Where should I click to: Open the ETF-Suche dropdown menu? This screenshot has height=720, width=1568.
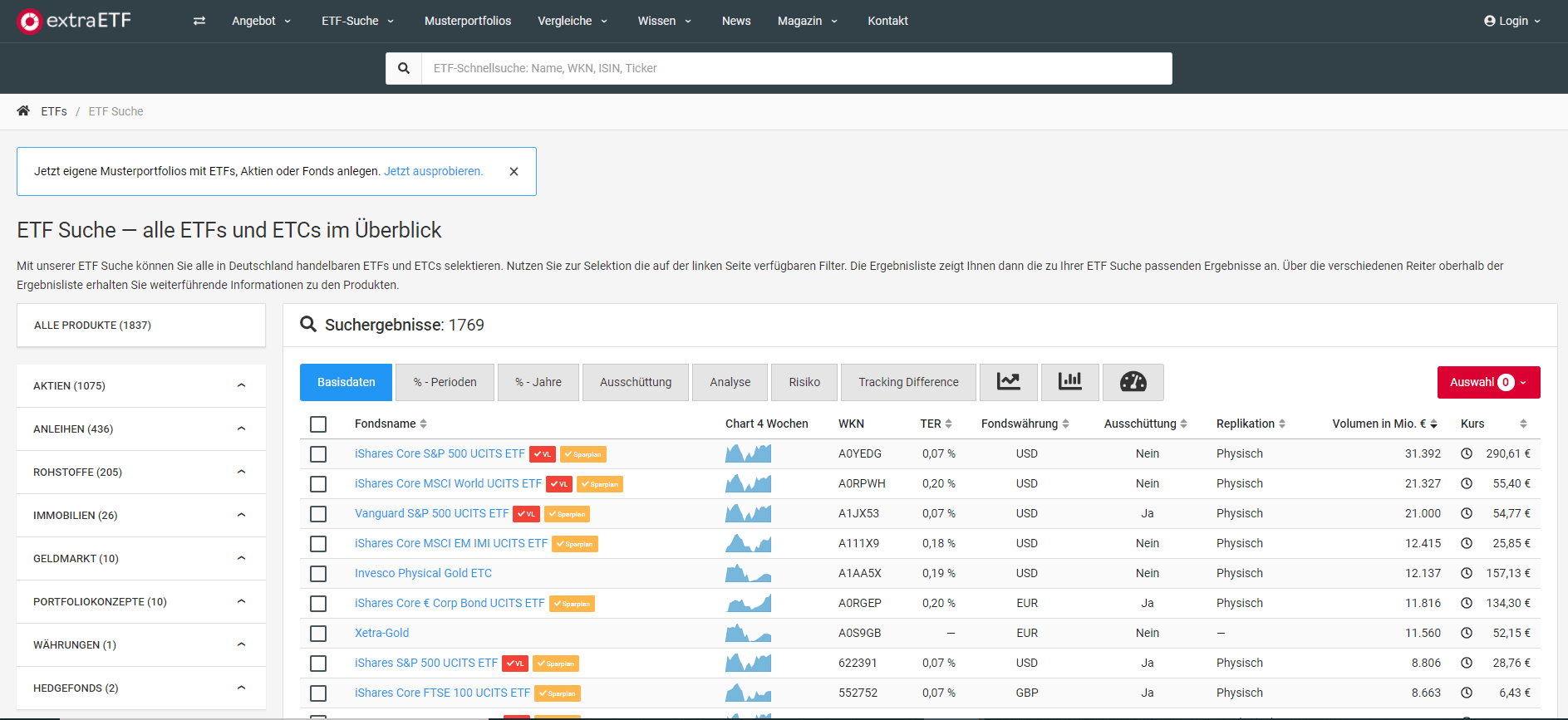coord(357,21)
